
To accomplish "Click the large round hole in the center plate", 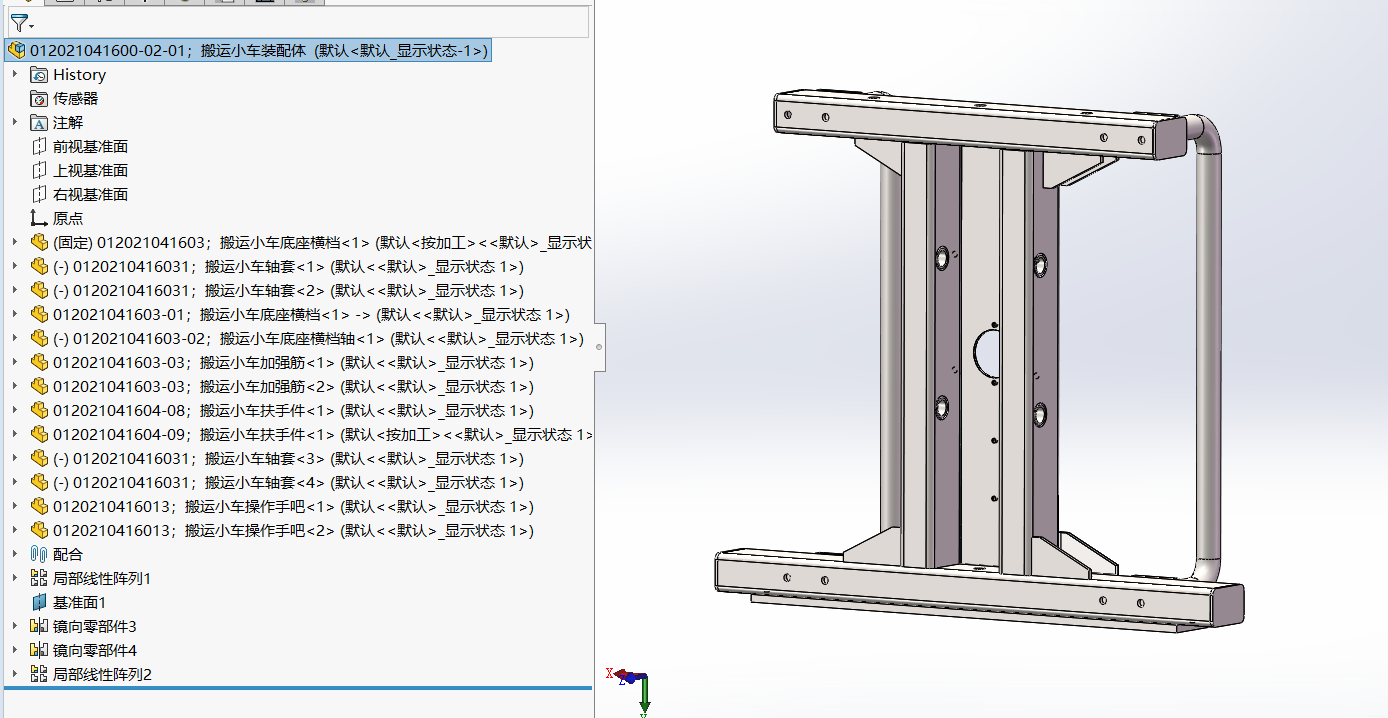I will [x=987, y=353].
